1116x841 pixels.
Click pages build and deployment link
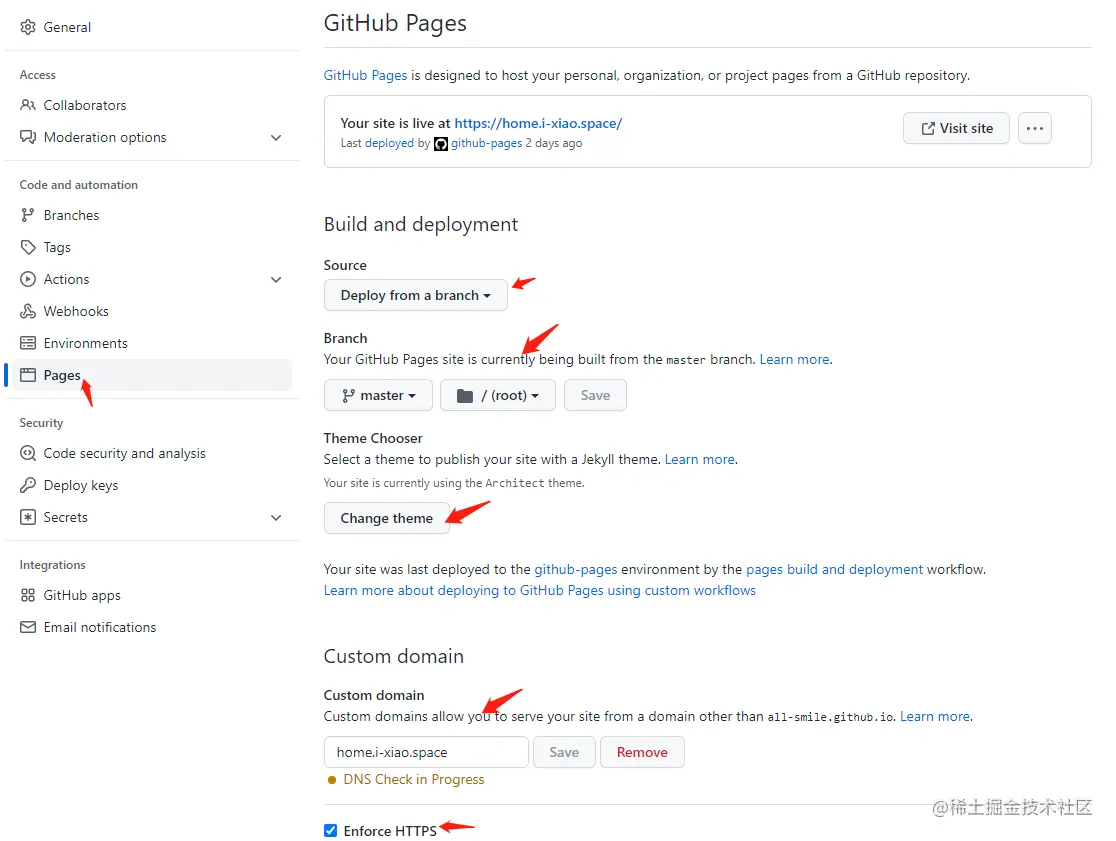(834, 569)
